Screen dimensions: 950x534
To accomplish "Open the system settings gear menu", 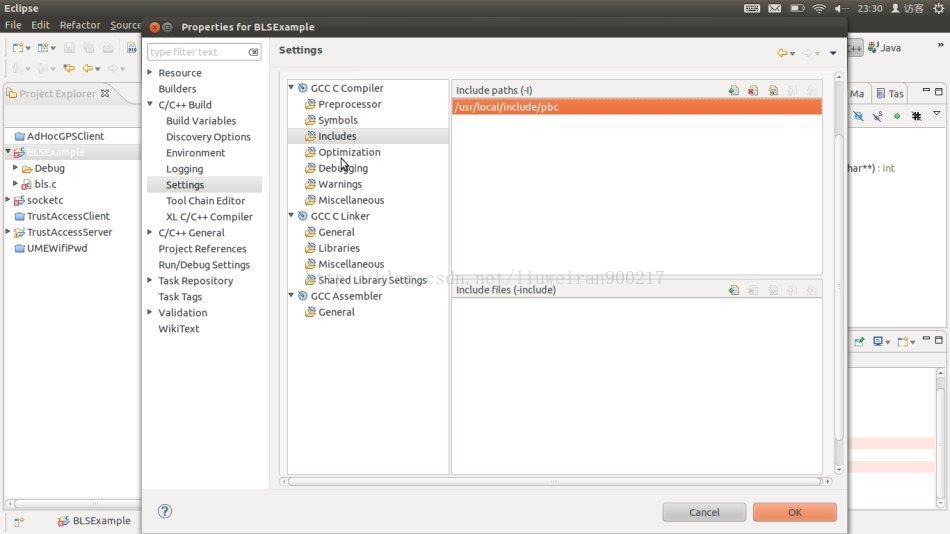I will tap(938, 8).
